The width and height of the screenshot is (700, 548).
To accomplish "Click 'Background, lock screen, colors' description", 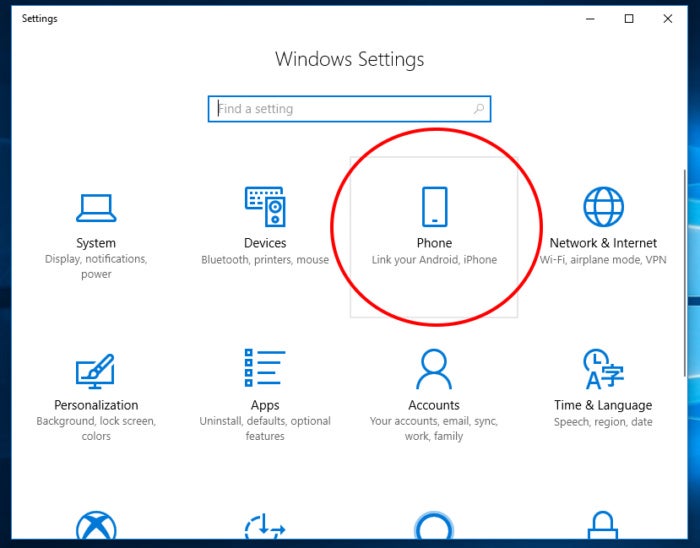I will tap(96, 428).
